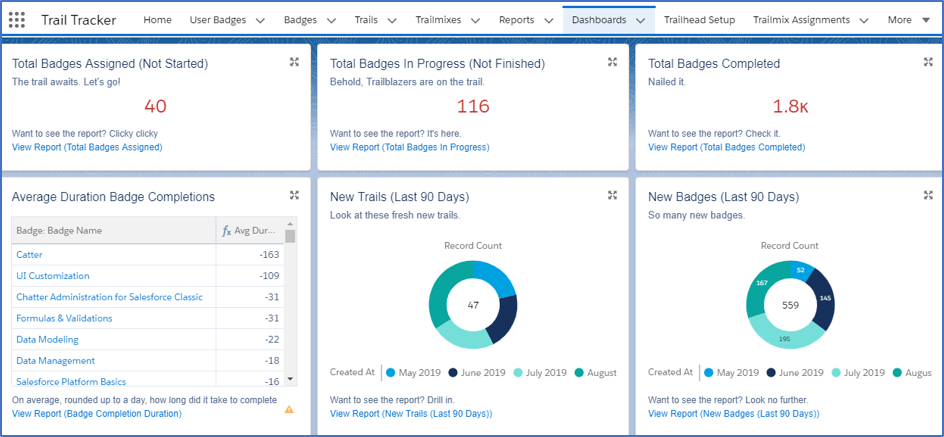Open View Report (Total Badges Assigned) link
This screenshot has width=944, height=437.
click(87, 147)
